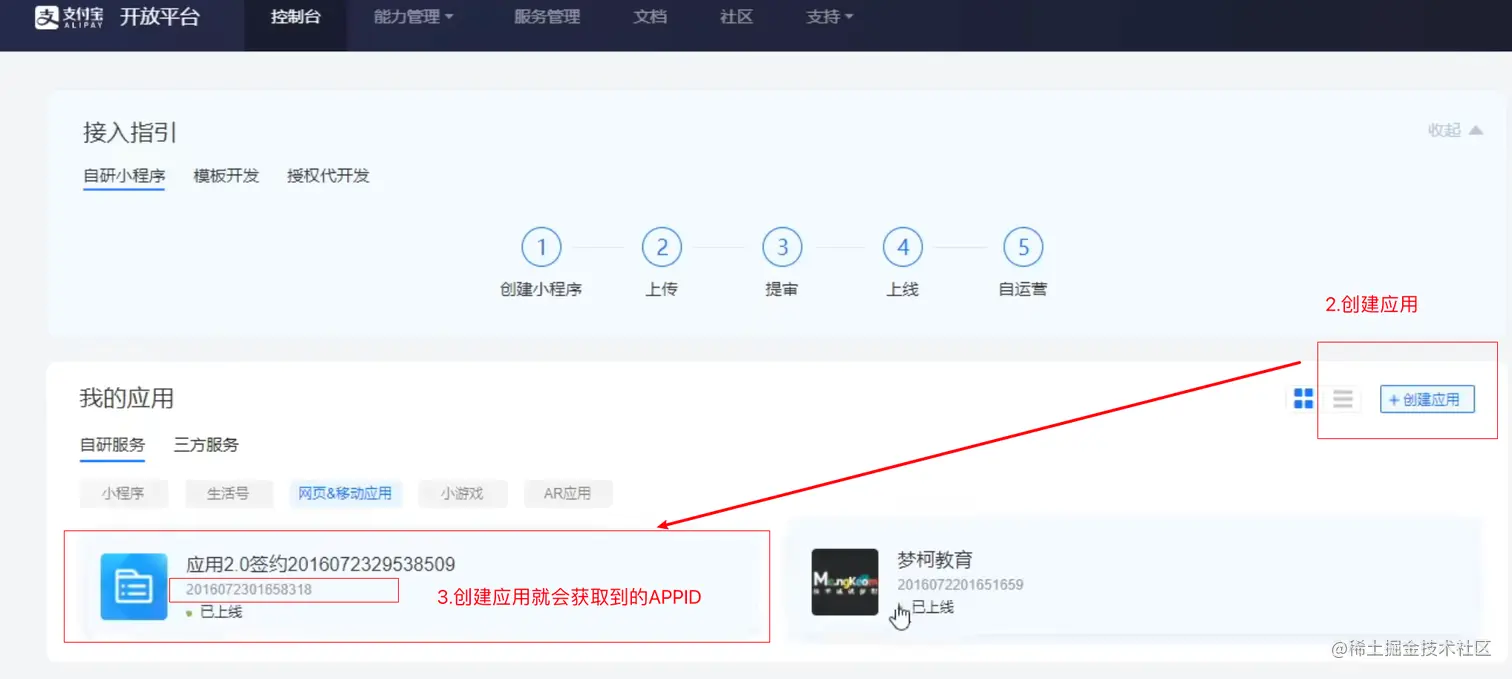The height and width of the screenshot is (679, 1512).
Task: Click step 1 circle 创建小程序
Action: tap(541, 247)
